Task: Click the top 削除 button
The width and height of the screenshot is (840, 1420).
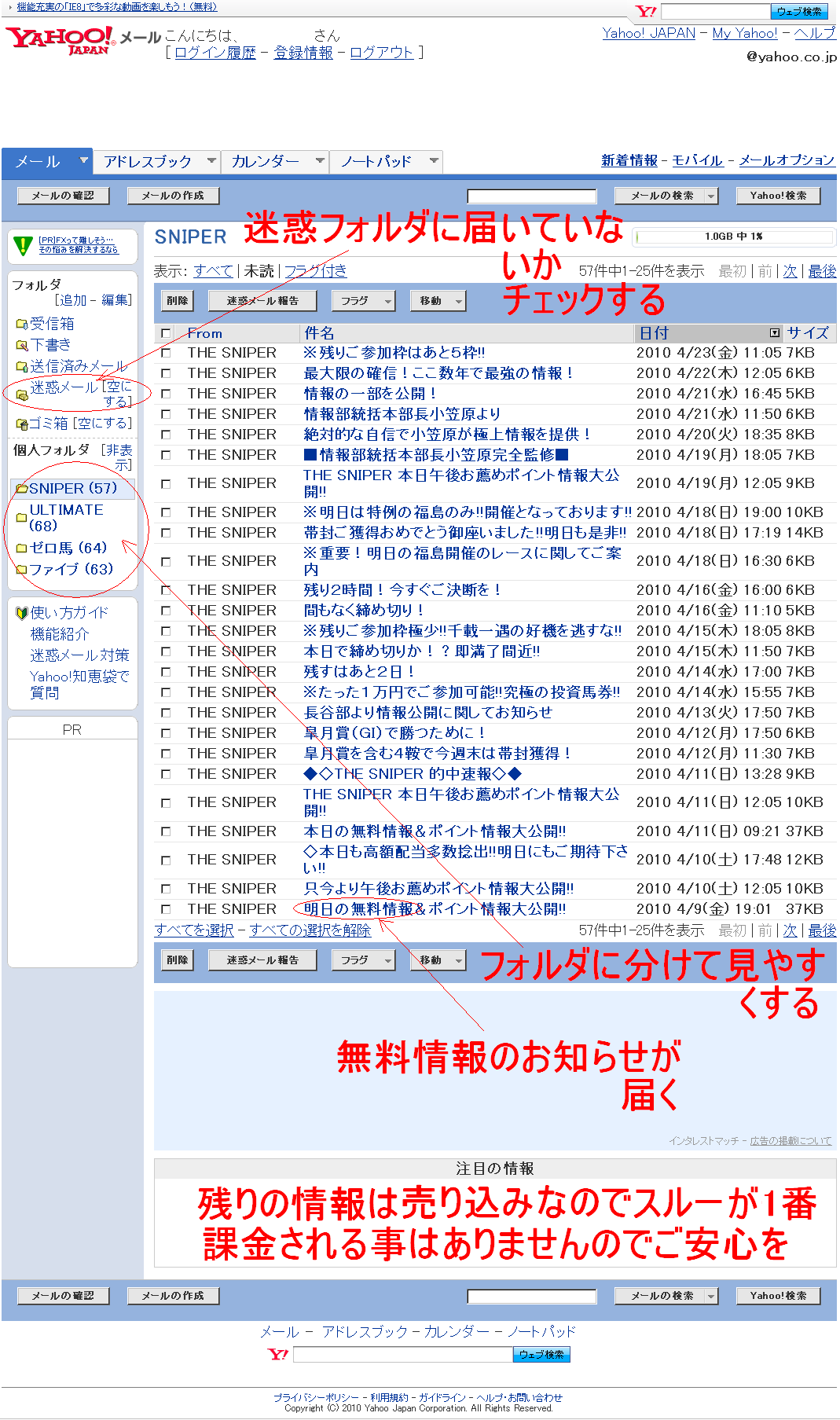Action: tap(178, 301)
